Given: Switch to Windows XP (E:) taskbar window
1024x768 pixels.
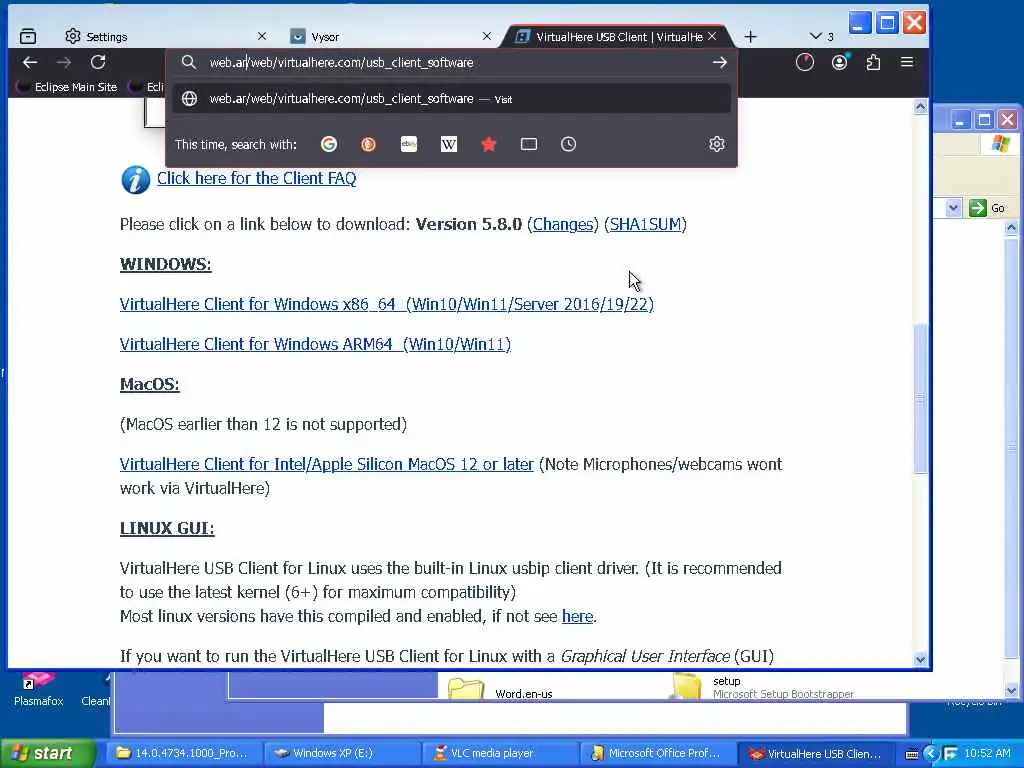Looking at the screenshot, I should tap(342, 754).
